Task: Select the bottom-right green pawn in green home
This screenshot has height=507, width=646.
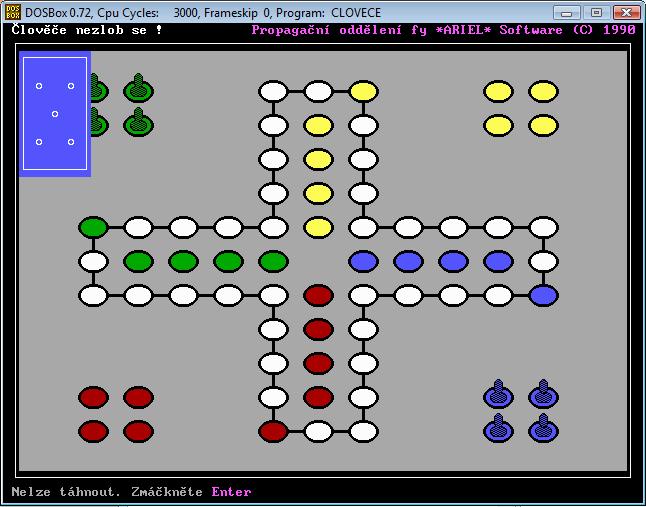Action: 138,125
